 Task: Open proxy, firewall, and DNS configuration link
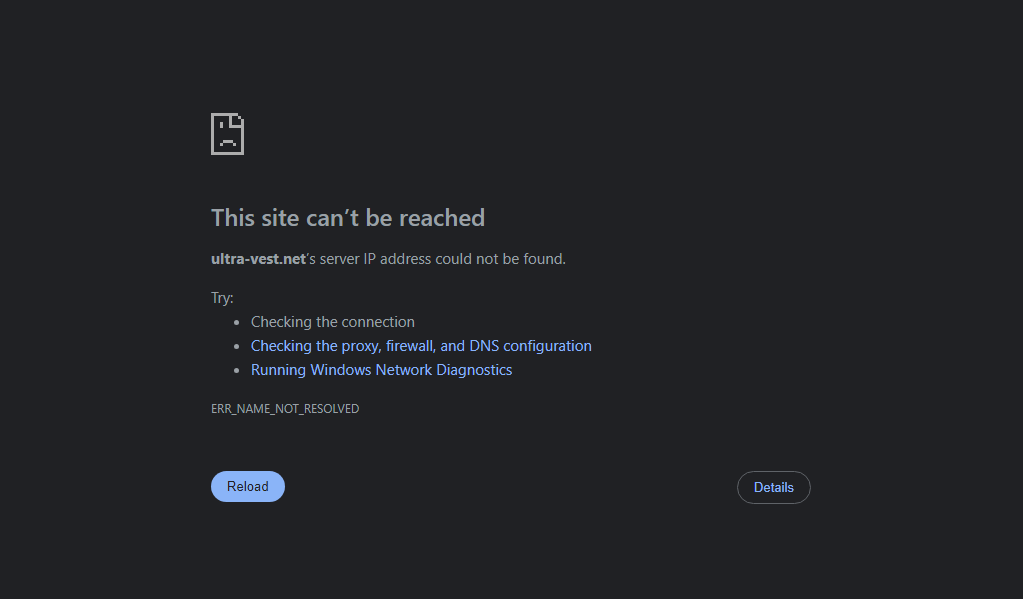pos(421,346)
